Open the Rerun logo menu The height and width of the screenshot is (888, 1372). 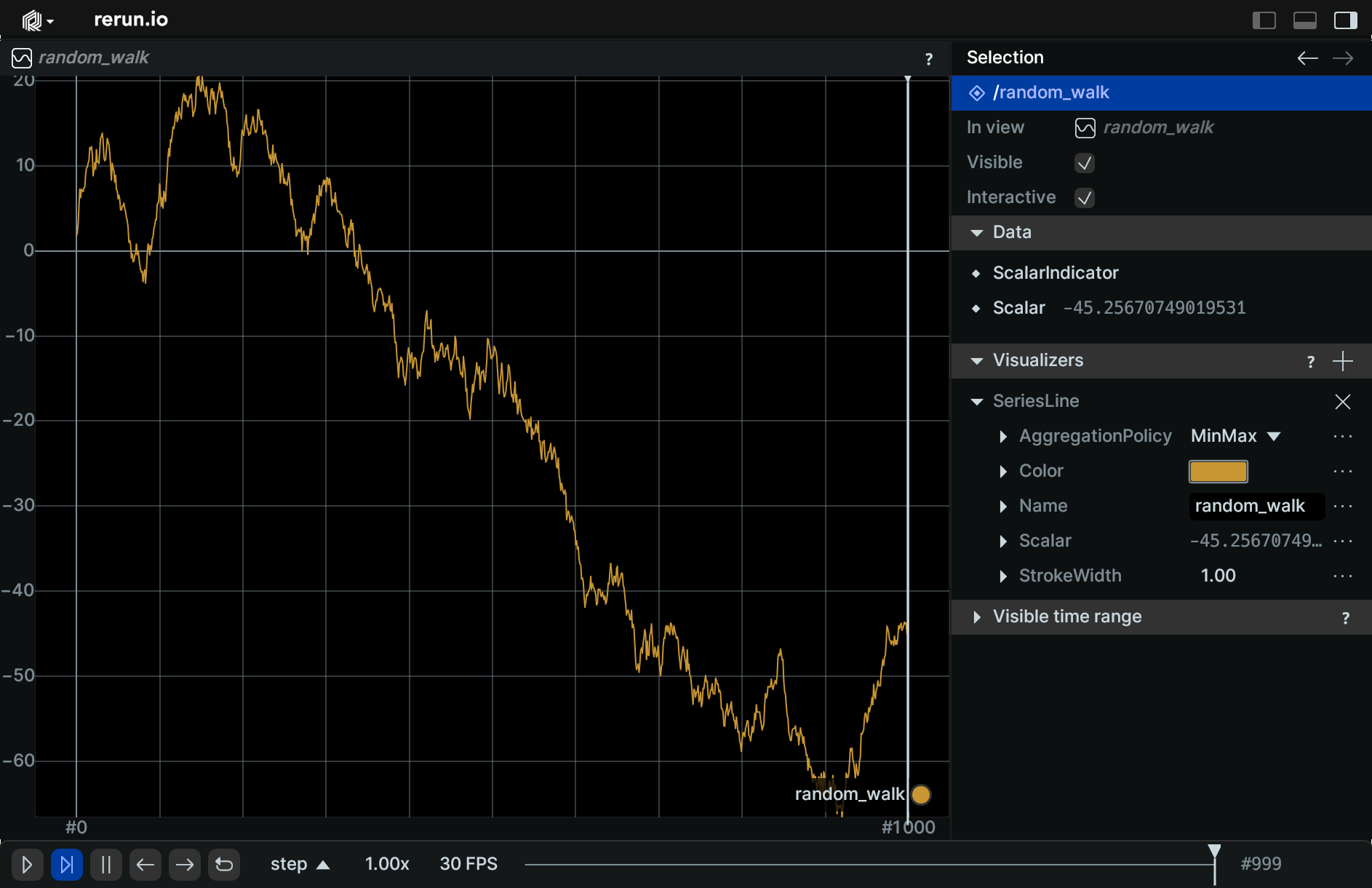[x=36, y=20]
